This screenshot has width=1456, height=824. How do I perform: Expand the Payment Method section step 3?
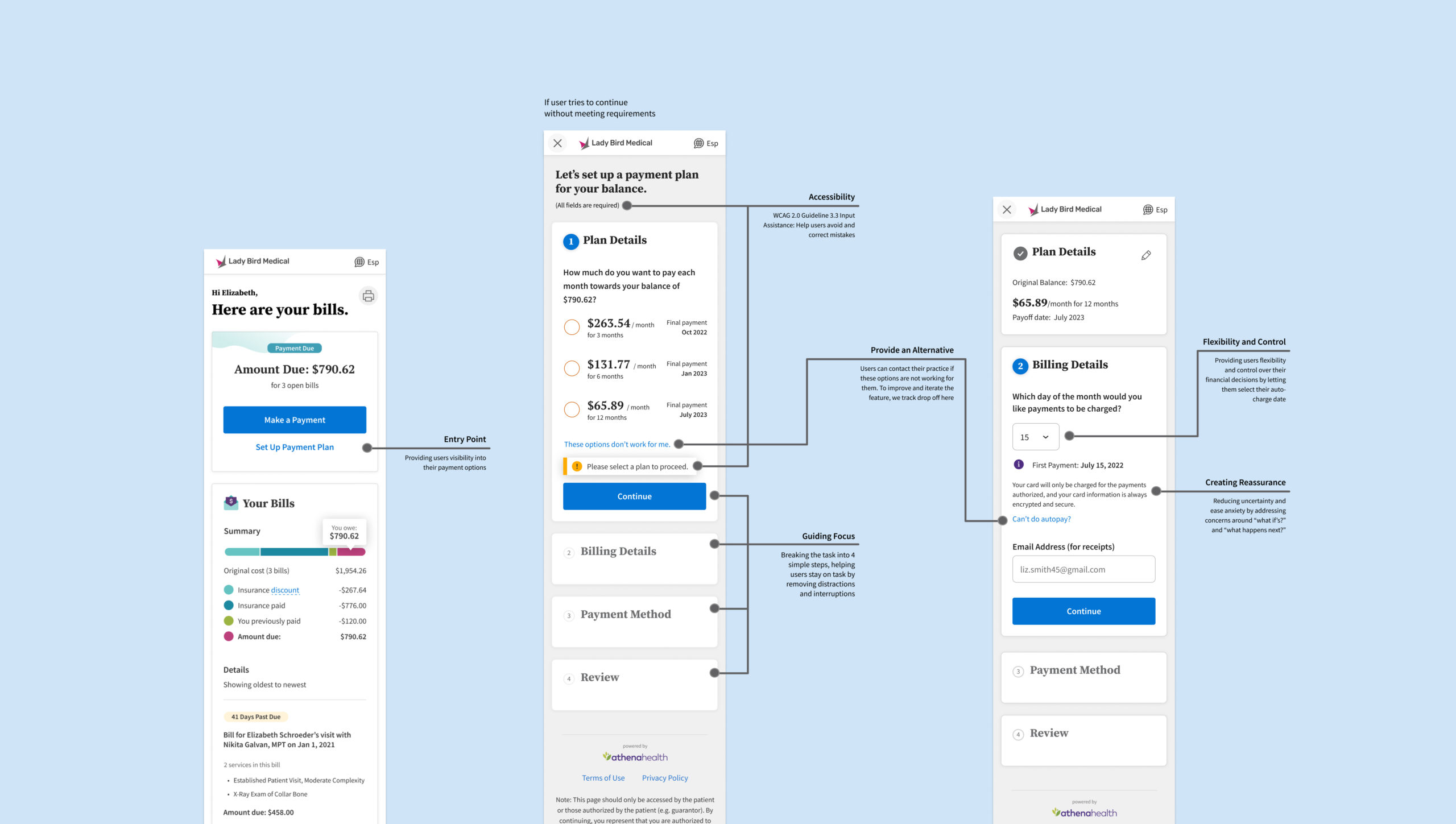click(1082, 670)
